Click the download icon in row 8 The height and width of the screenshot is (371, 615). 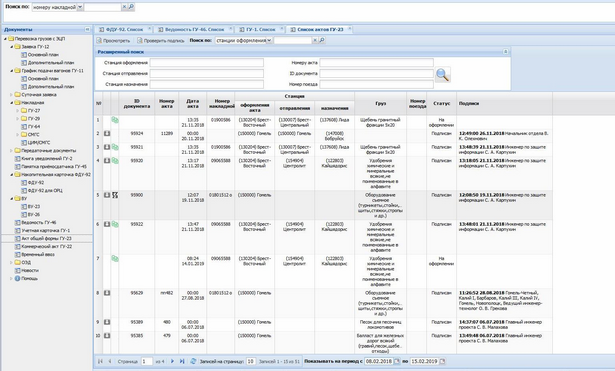coord(107,293)
